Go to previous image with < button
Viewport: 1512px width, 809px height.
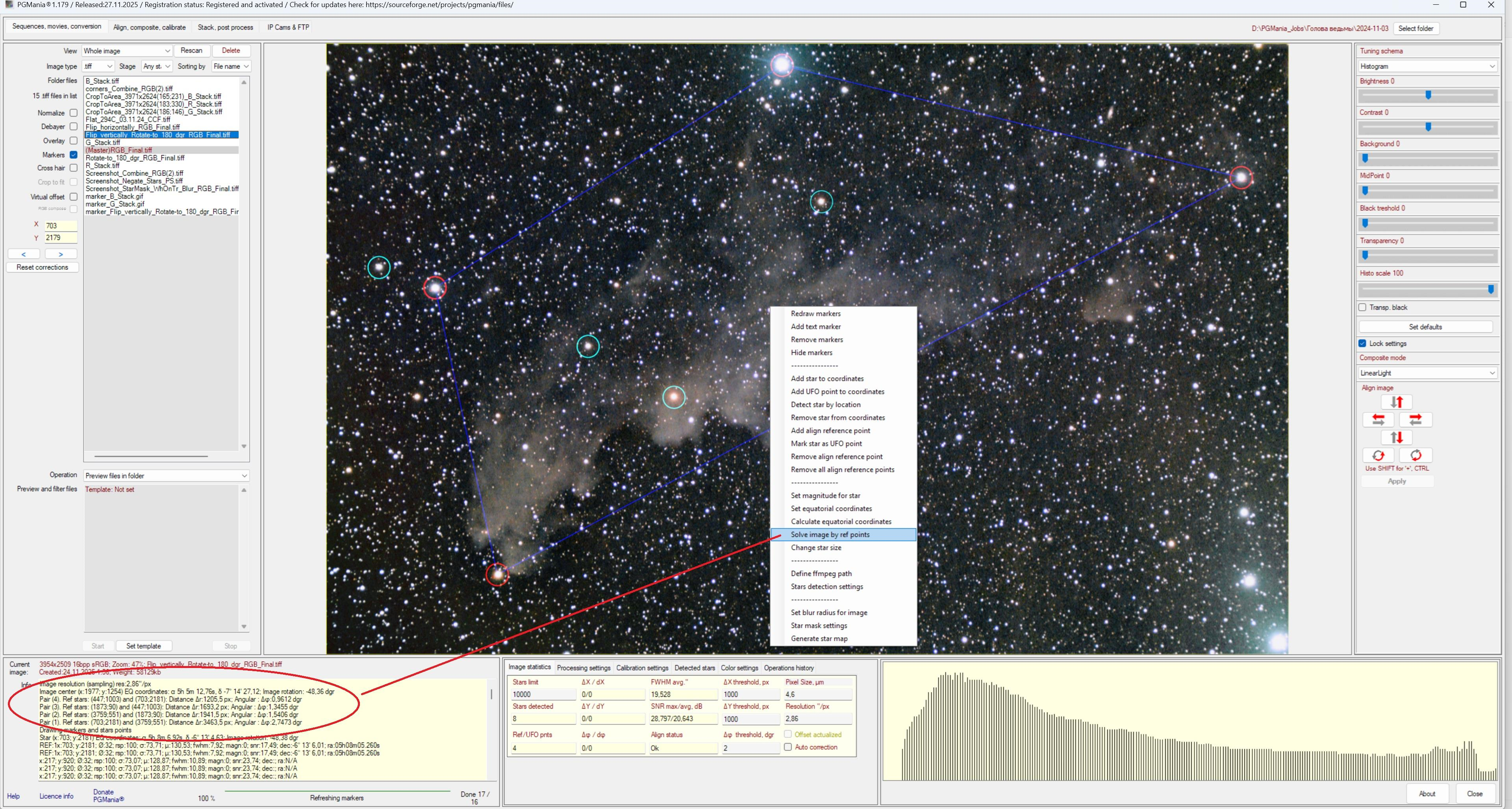(24, 254)
